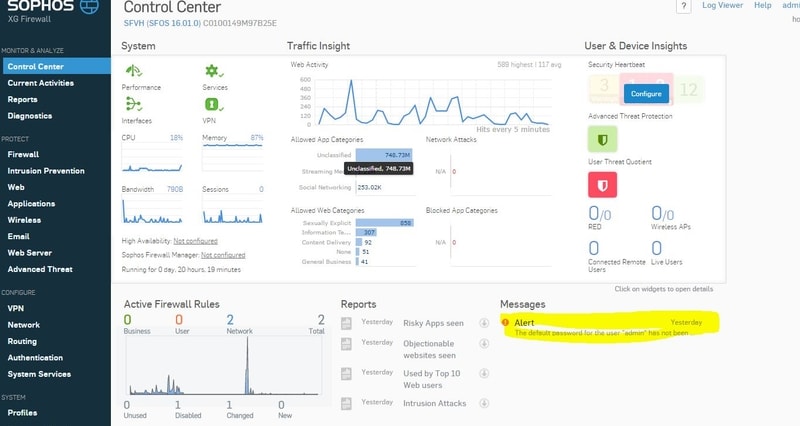Click the Business rules count 0
This screenshot has height=426, width=800.
tap(128, 320)
